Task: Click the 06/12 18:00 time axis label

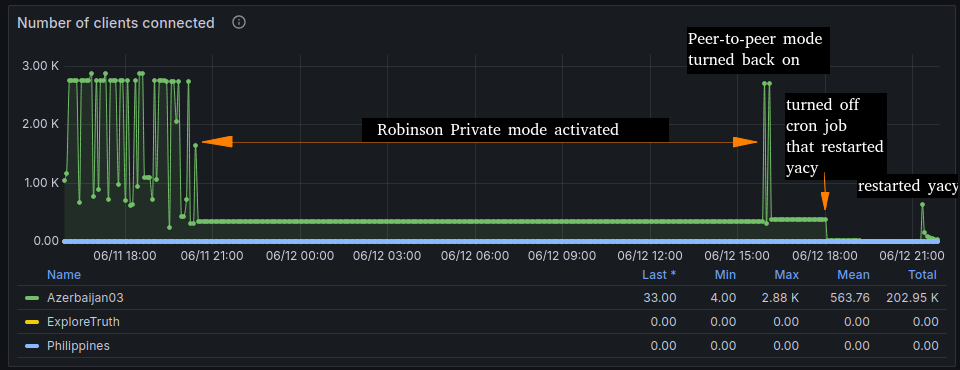Action: (826, 255)
